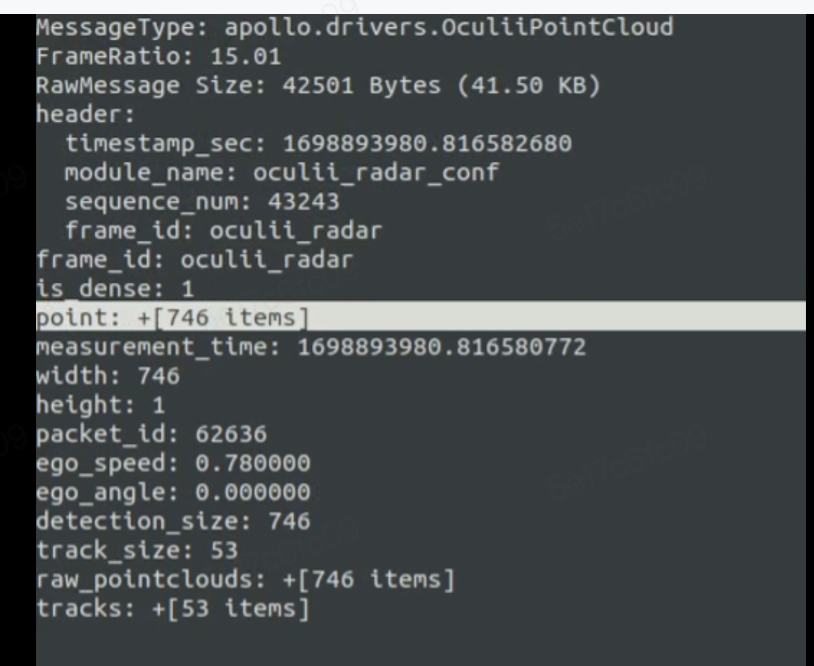This screenshot has width=814, height=666.
Task: Click the MessageType OculiiPointCloud line
Action: (x=354, y=28)
